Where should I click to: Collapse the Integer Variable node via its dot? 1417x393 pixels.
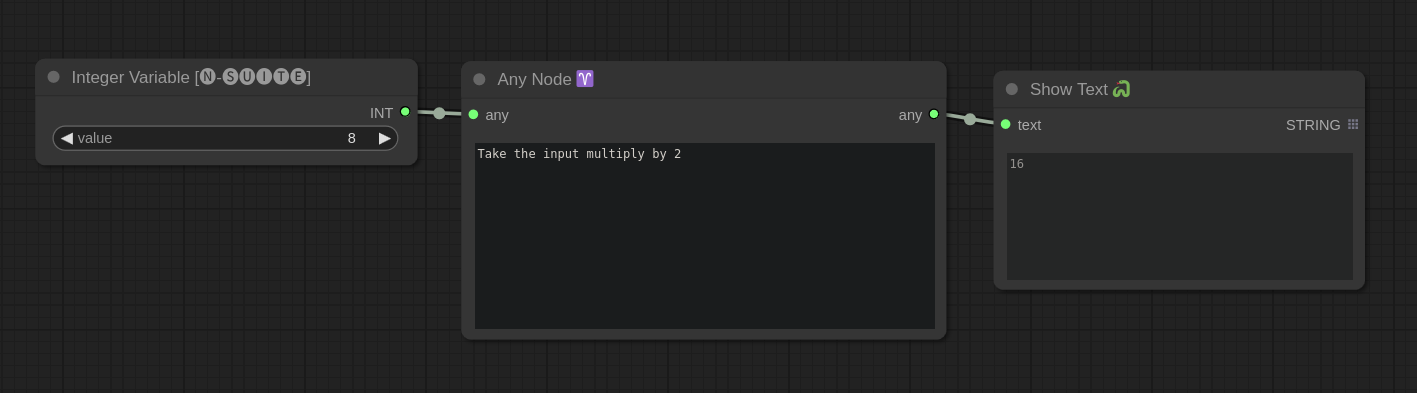tap(54, 77)
